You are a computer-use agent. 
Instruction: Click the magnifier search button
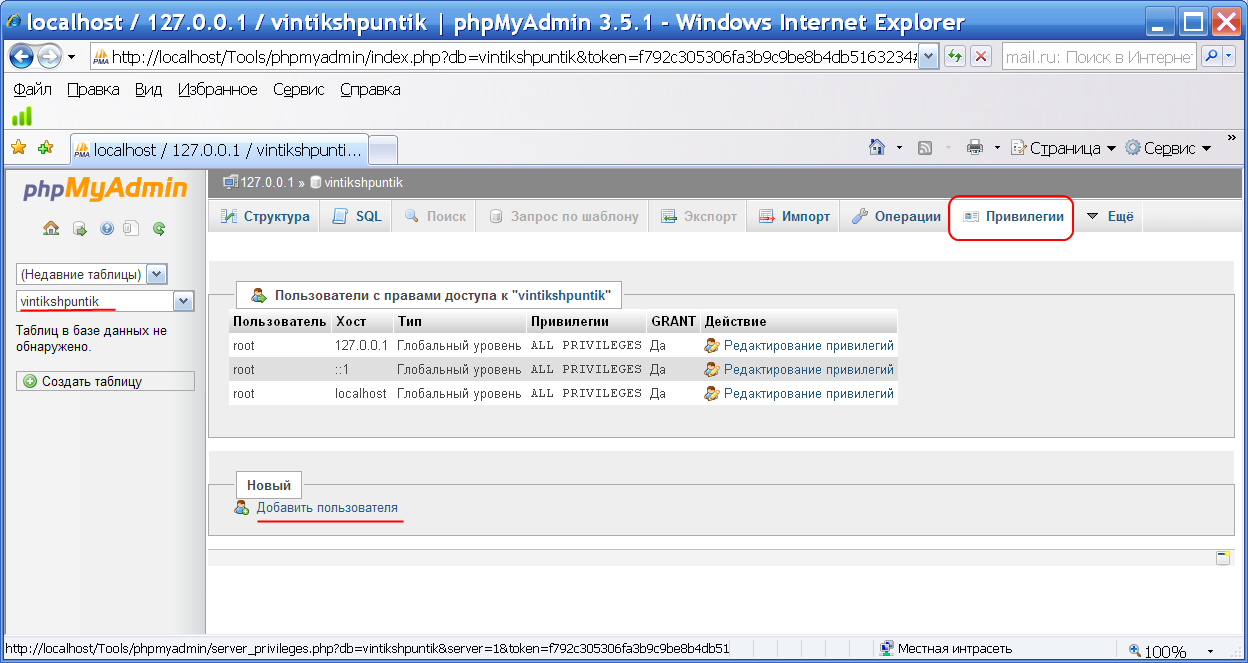[x=1210, y=57]
